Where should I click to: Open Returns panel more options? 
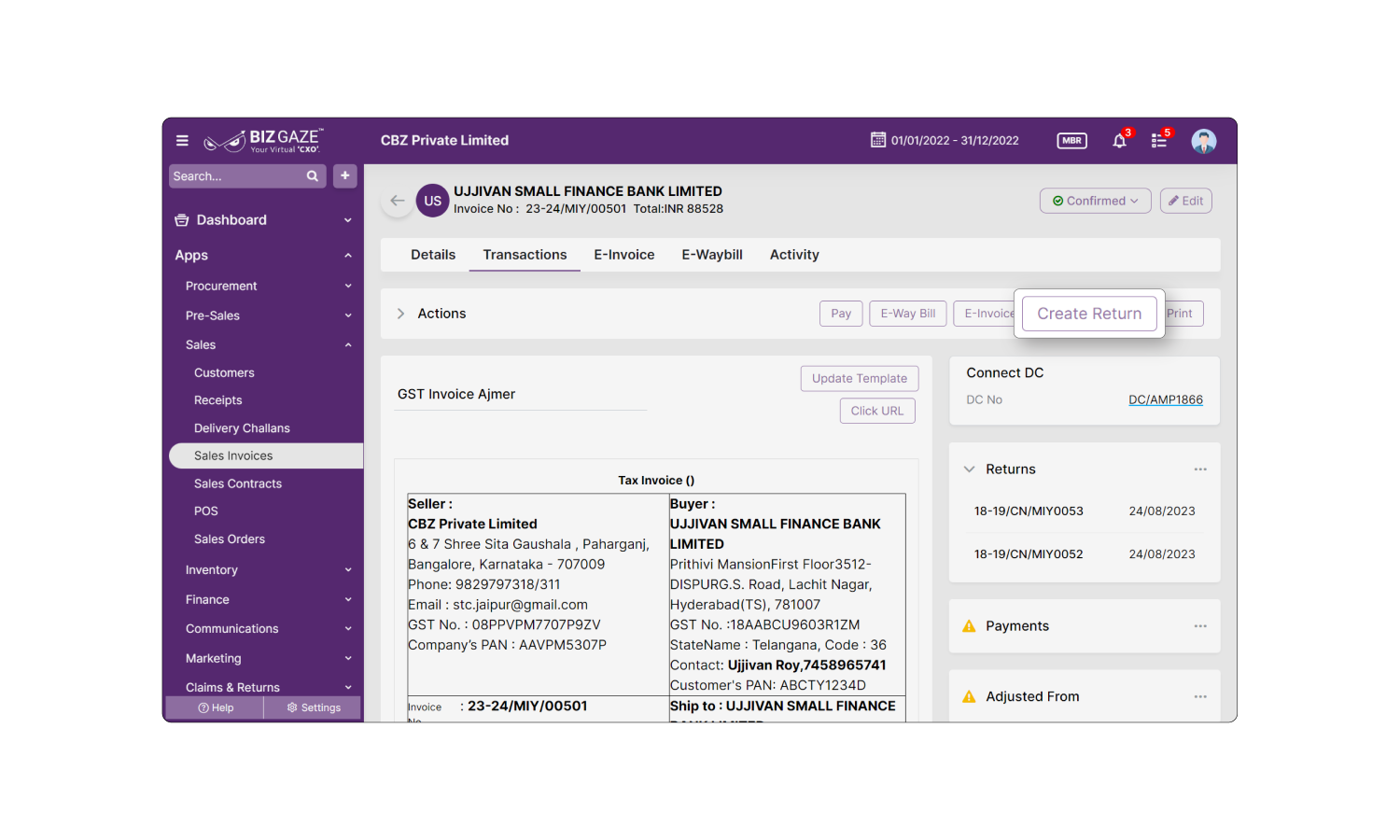tap(1200, 469)
